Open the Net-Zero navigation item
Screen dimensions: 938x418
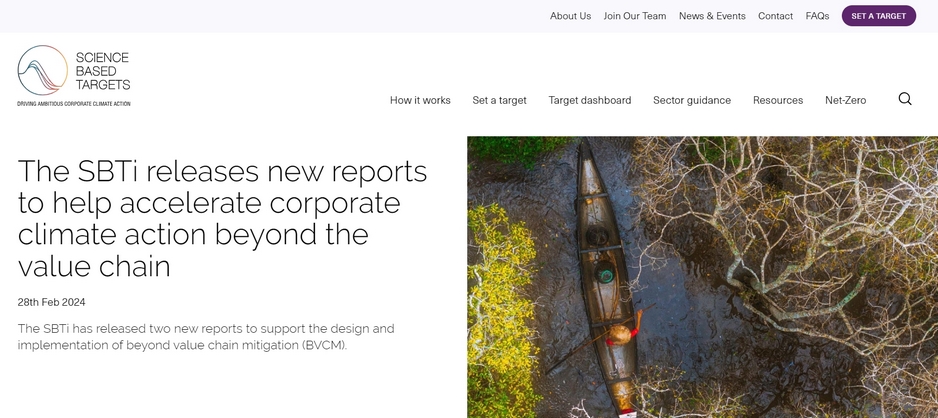(845, 100)
